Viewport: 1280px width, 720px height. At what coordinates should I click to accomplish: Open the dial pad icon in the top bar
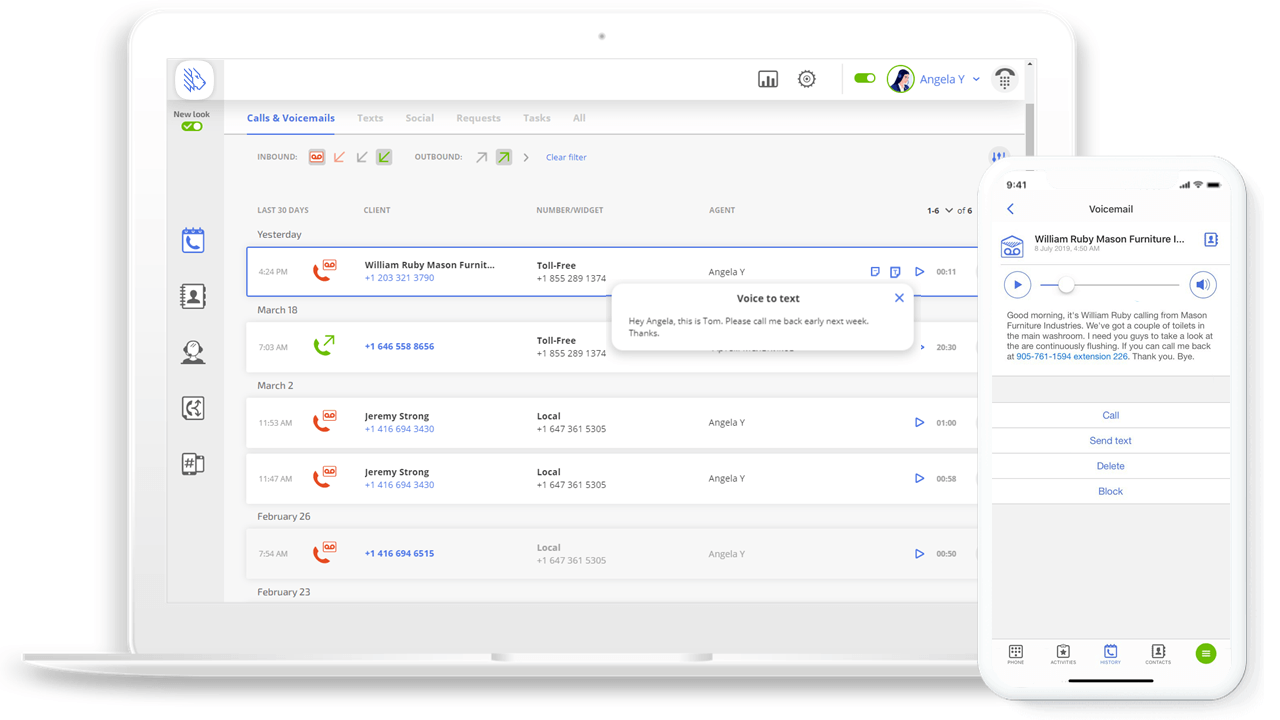point(1005,79)
